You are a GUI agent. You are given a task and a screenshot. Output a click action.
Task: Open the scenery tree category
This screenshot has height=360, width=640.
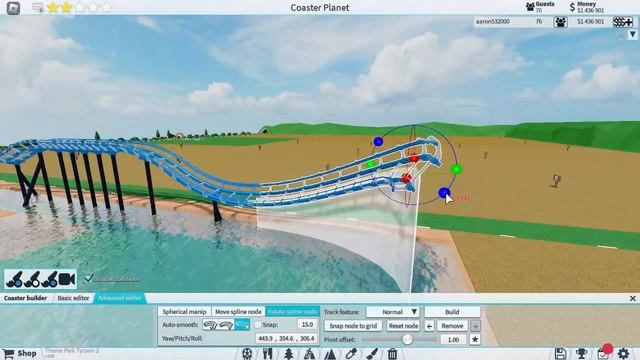[x=289, y=353]
